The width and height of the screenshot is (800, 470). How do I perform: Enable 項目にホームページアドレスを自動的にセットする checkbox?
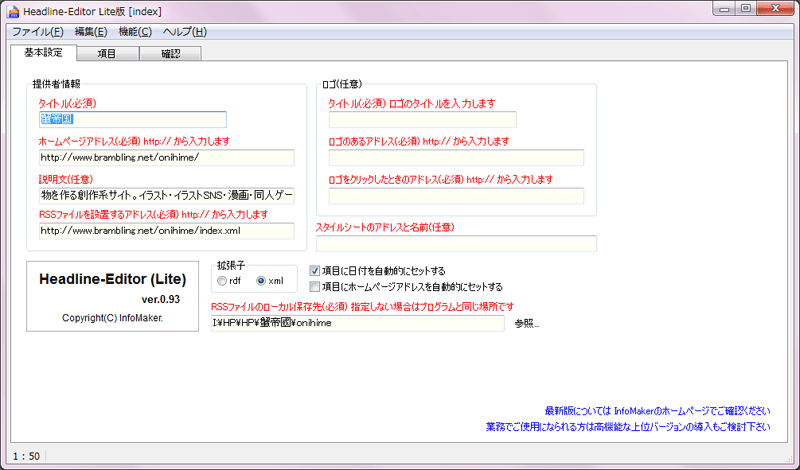(x=315, y=287)
